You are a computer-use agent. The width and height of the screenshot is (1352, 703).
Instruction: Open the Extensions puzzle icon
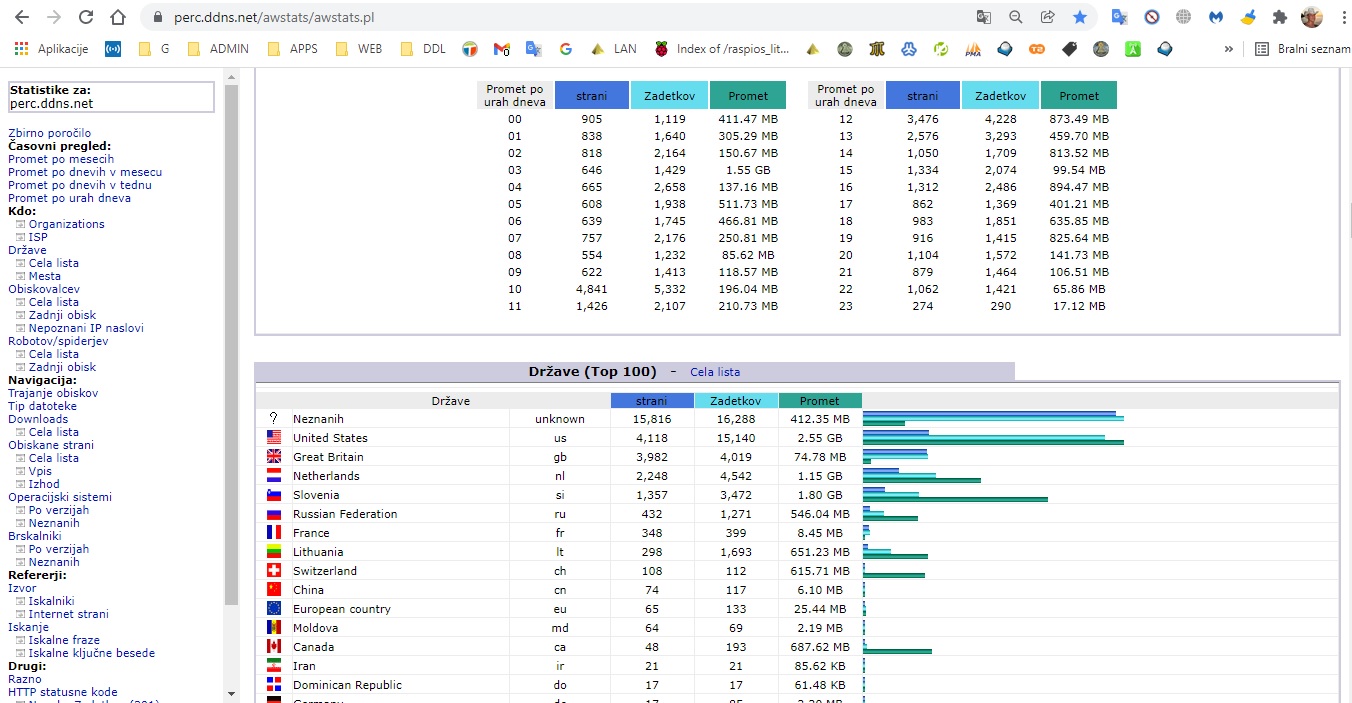[1279, 17]
